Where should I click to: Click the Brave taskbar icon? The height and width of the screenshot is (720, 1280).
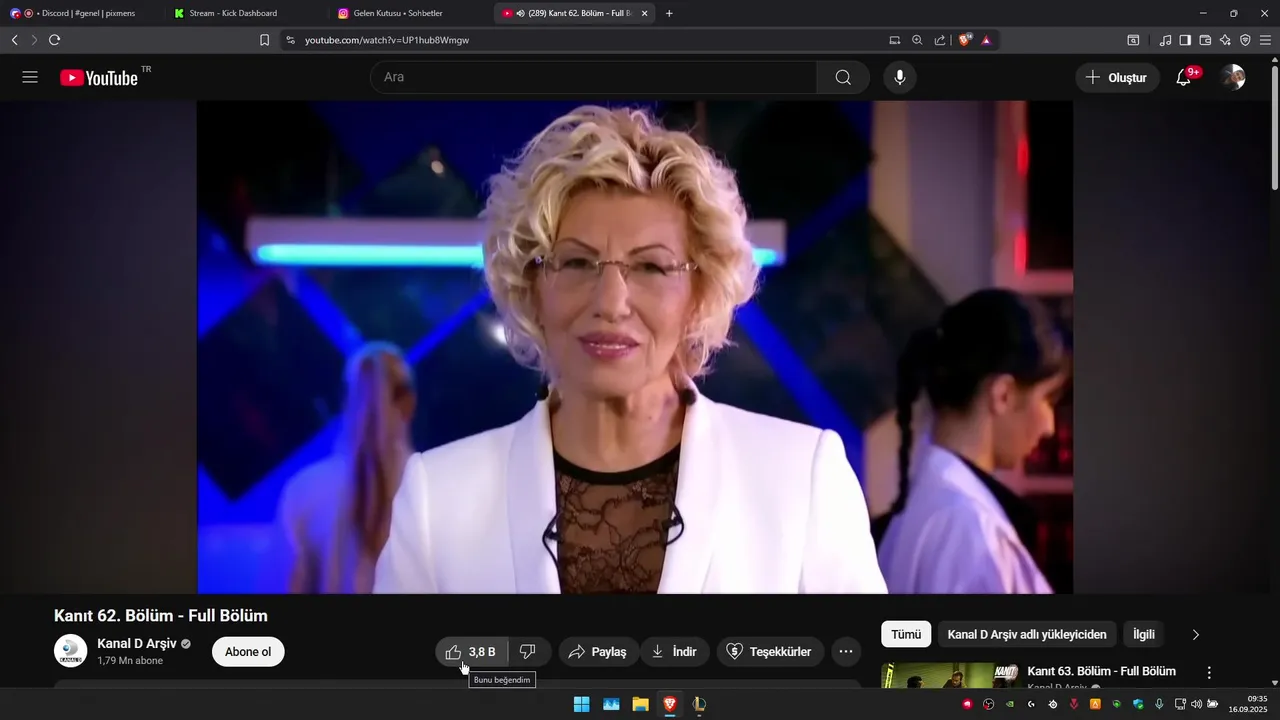[x=670, y=704]
